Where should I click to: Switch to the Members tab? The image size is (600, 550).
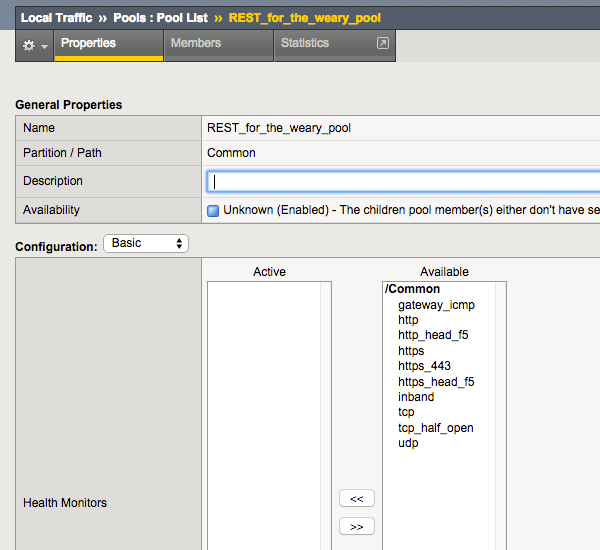point(196,44)
